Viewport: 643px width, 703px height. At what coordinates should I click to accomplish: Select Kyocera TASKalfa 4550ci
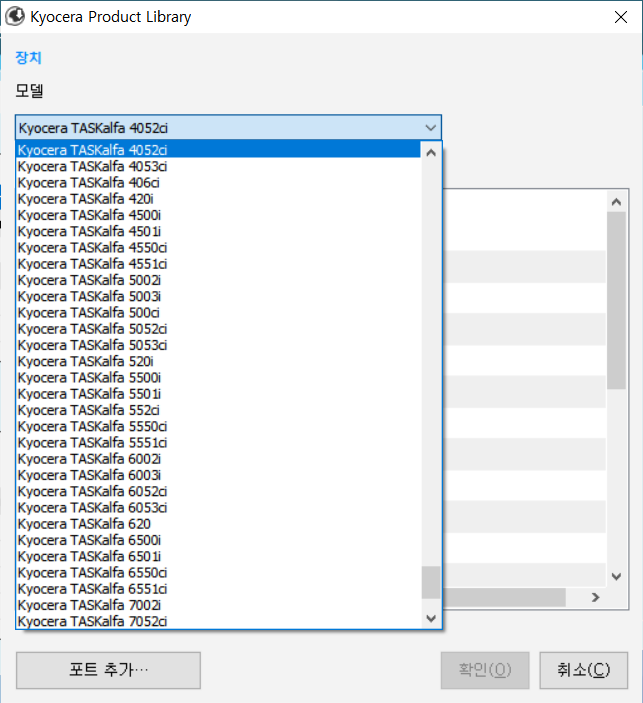[218, 247]
